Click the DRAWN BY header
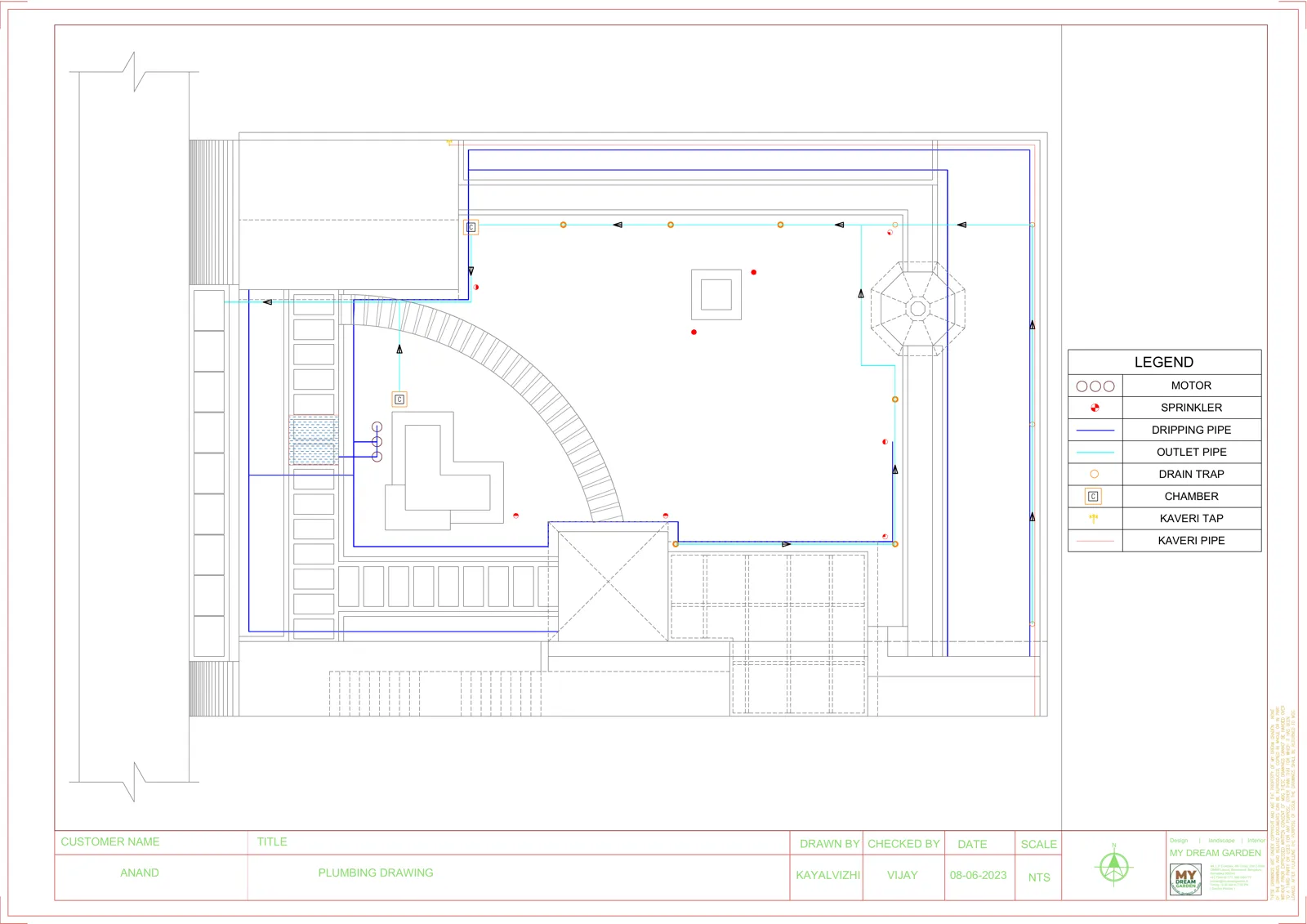This screenshot has width=1307, height=924. (x=829, y=844)
